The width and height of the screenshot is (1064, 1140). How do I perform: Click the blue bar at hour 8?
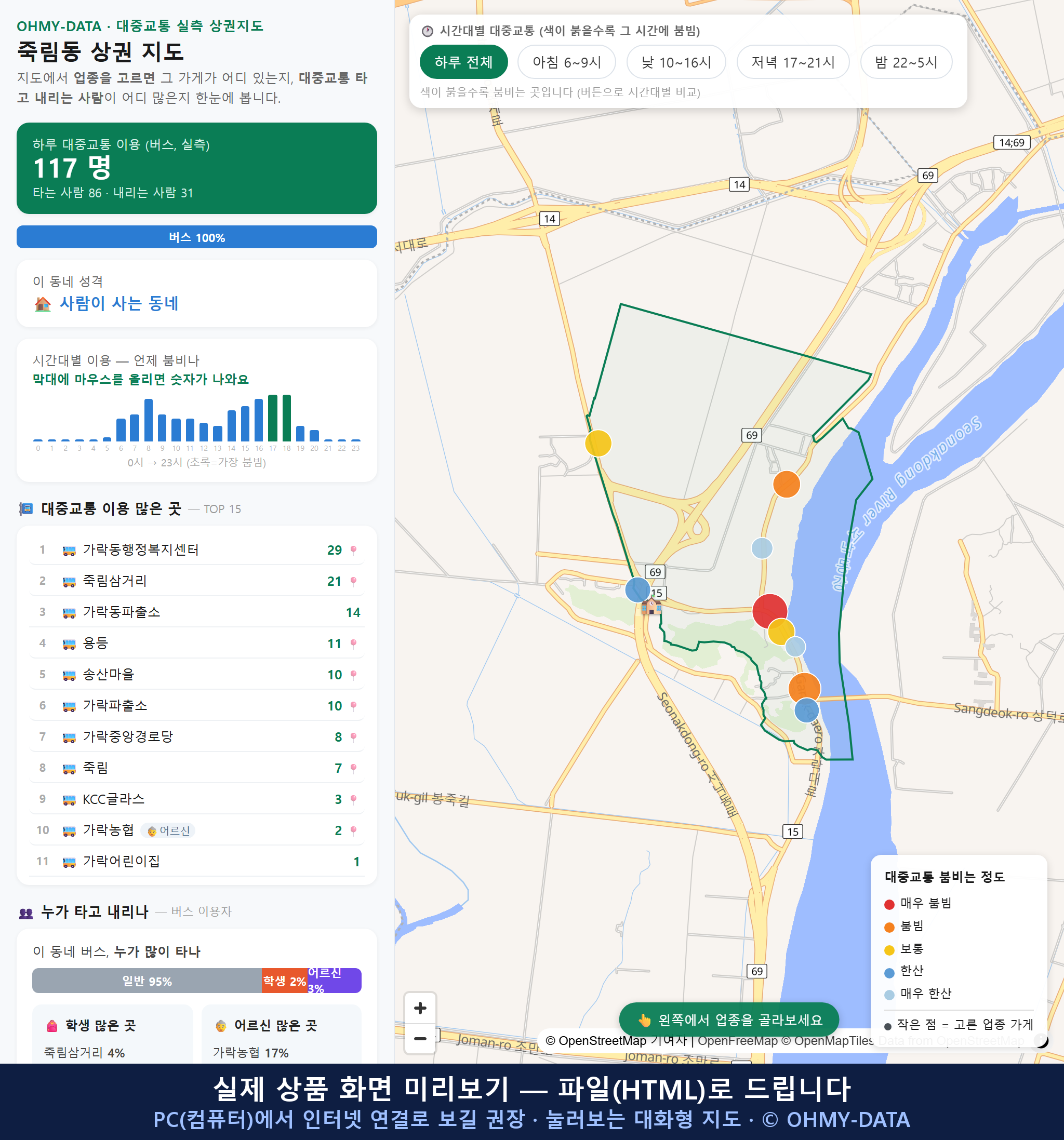(x=149, y=420)
